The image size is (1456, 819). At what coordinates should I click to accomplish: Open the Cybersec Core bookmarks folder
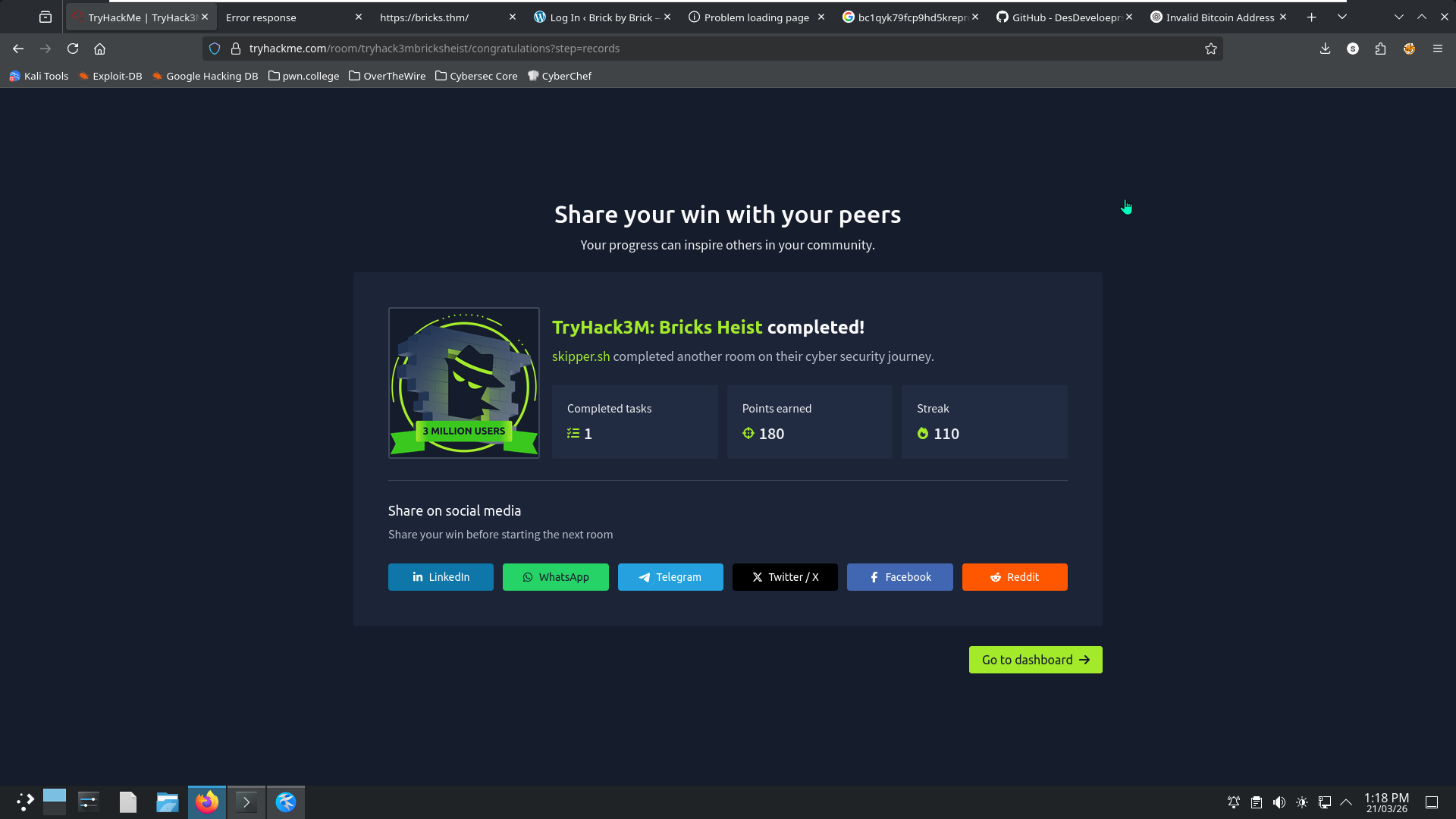(x=476, y=76)
